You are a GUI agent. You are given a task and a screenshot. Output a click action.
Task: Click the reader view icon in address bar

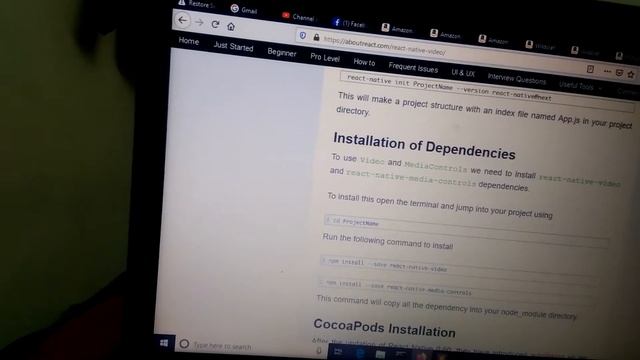[590, 69]
